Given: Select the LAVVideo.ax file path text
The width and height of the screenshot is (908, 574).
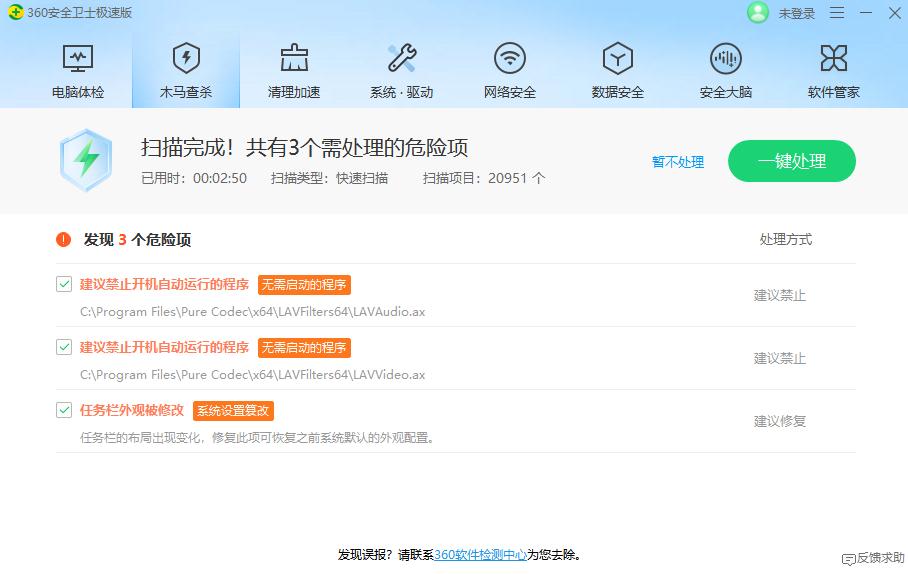Looking at the screenshot, I should (x=252, y=375).
